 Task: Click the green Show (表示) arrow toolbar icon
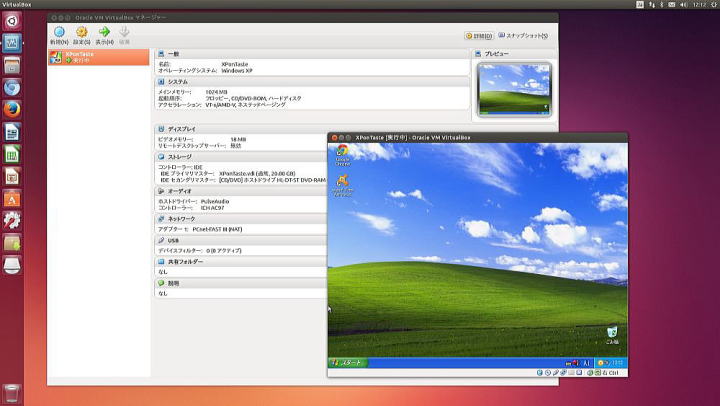104,32
